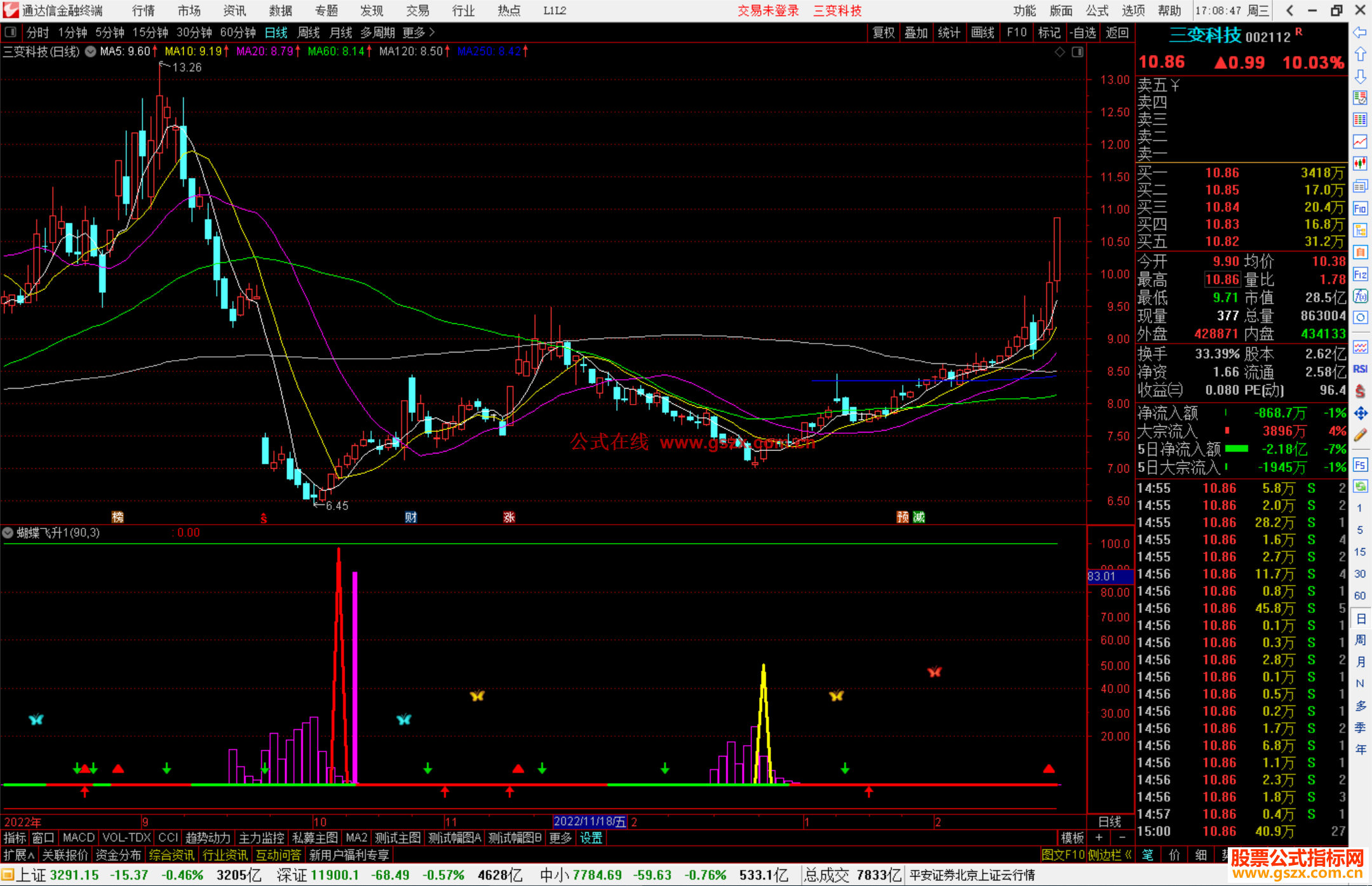Screen dimensions: 1372x886
Task: Click the four-way move arrows icon
Action: pyautogui.click(x=1360, y=413)
